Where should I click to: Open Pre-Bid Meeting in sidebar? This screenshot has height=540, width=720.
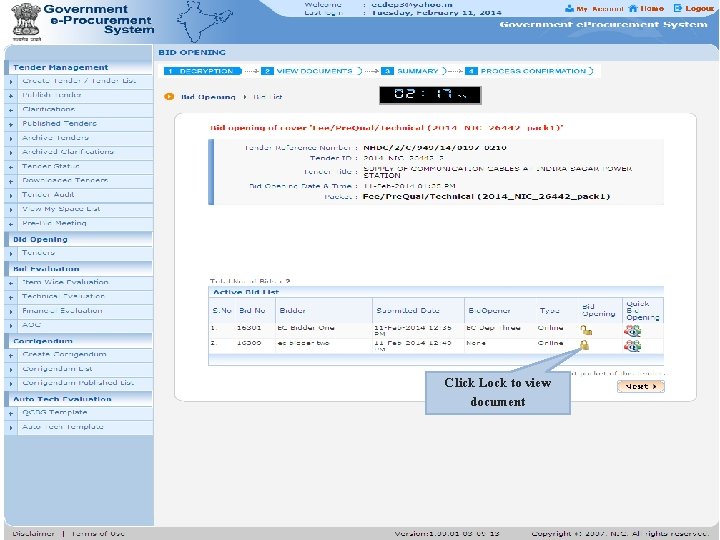[54, 223]
